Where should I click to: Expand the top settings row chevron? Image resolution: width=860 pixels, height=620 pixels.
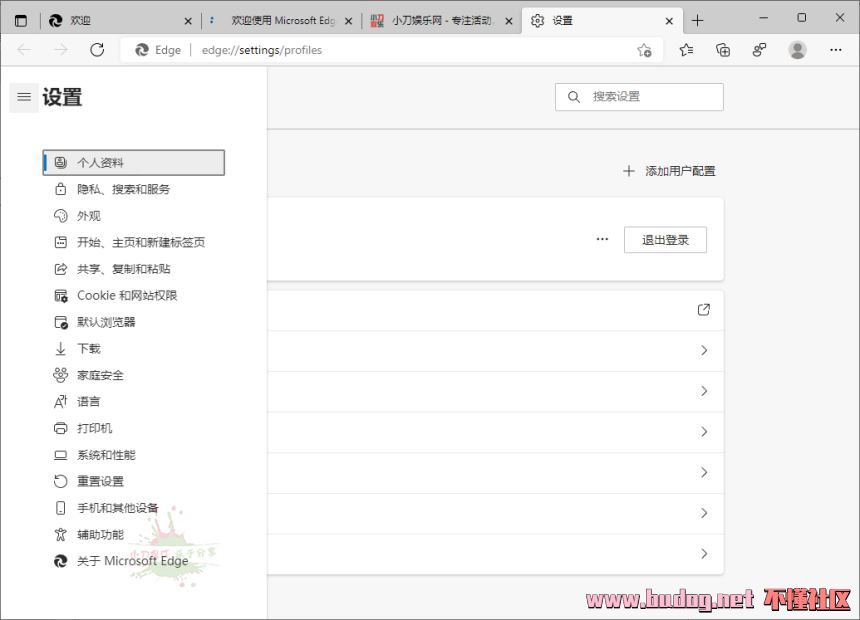[703, 350]
